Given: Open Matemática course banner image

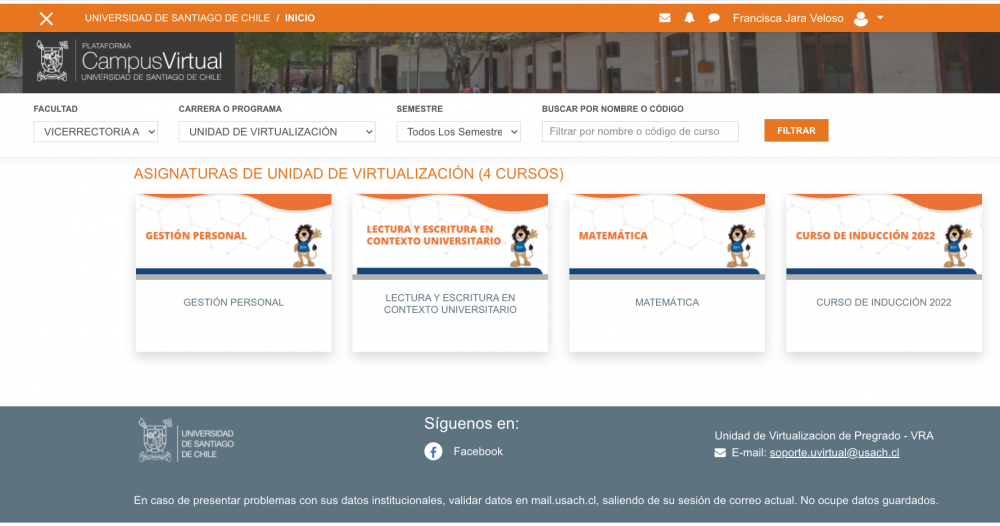Looking at the screenshot, I should [x=667, y=237].
